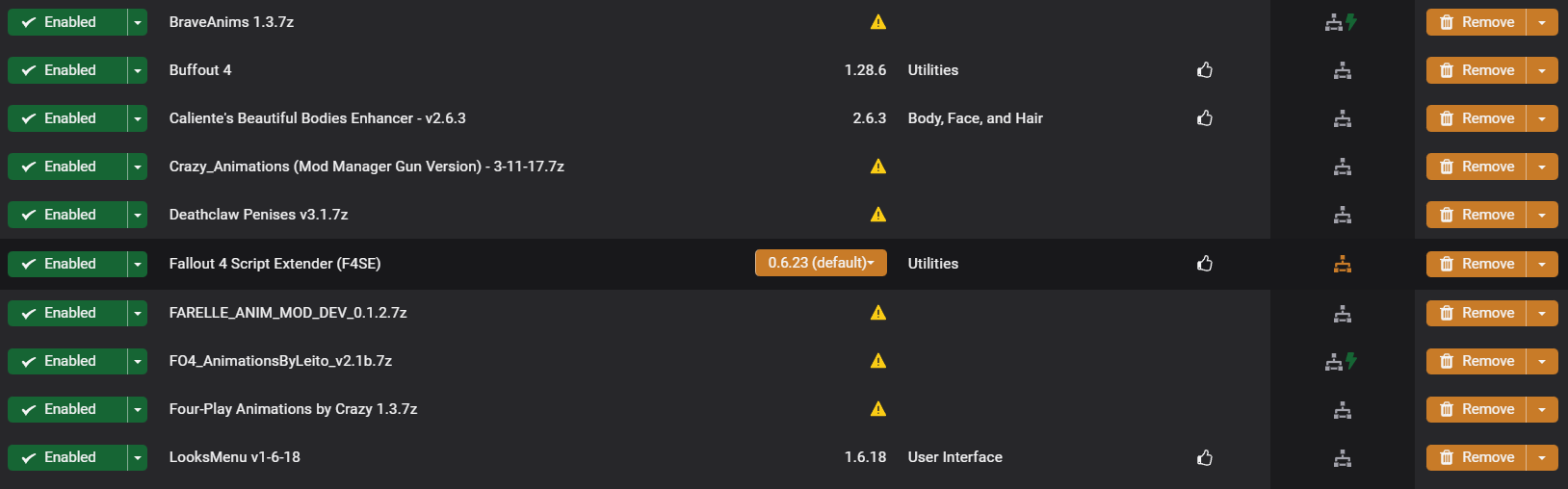Disable the LooksMenu v1-6-18 mod
Viewport: 1568px width, 489px height.
[x=67, y=457]
